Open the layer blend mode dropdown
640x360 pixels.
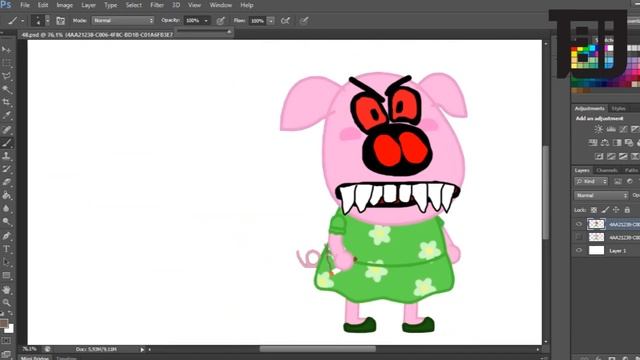601,196
